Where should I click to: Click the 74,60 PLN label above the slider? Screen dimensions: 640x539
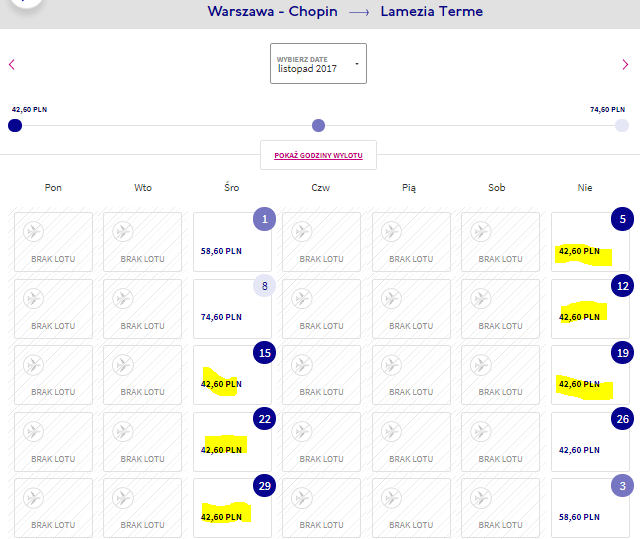tap(607, 109)
